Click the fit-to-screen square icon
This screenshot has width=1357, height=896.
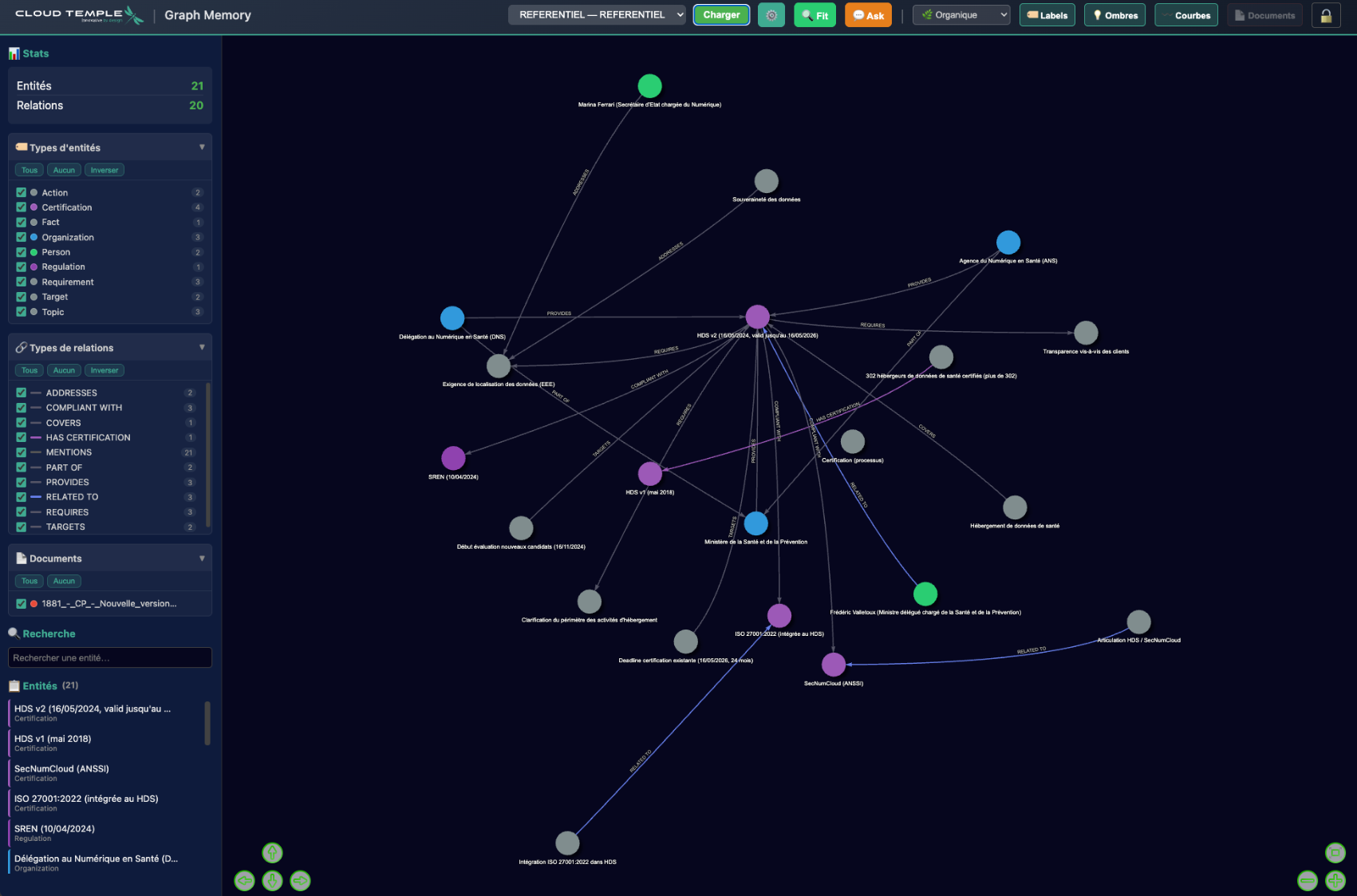coord(1335,852)
